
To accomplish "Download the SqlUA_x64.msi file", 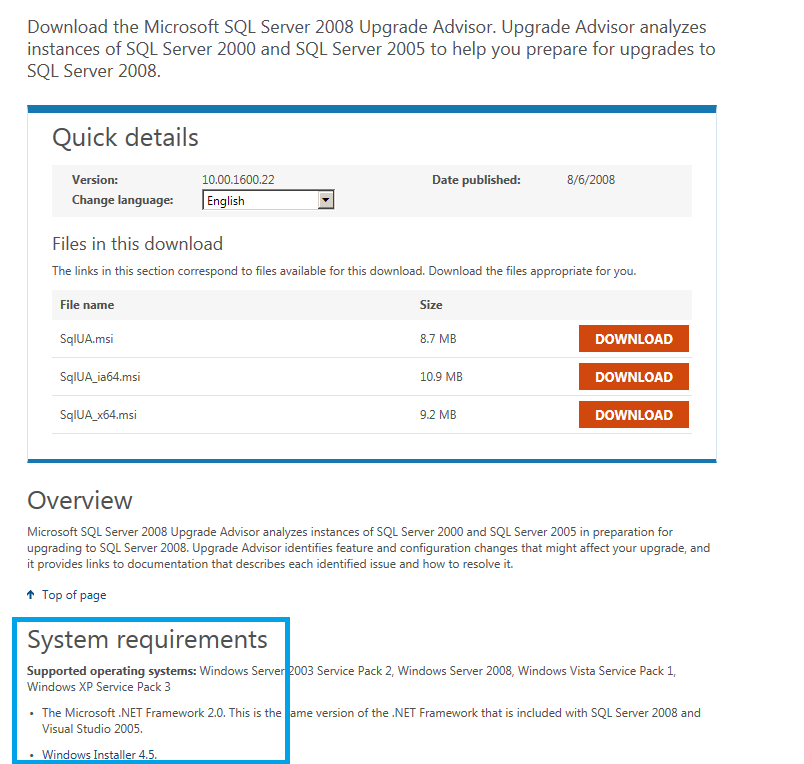I will 633,415.
